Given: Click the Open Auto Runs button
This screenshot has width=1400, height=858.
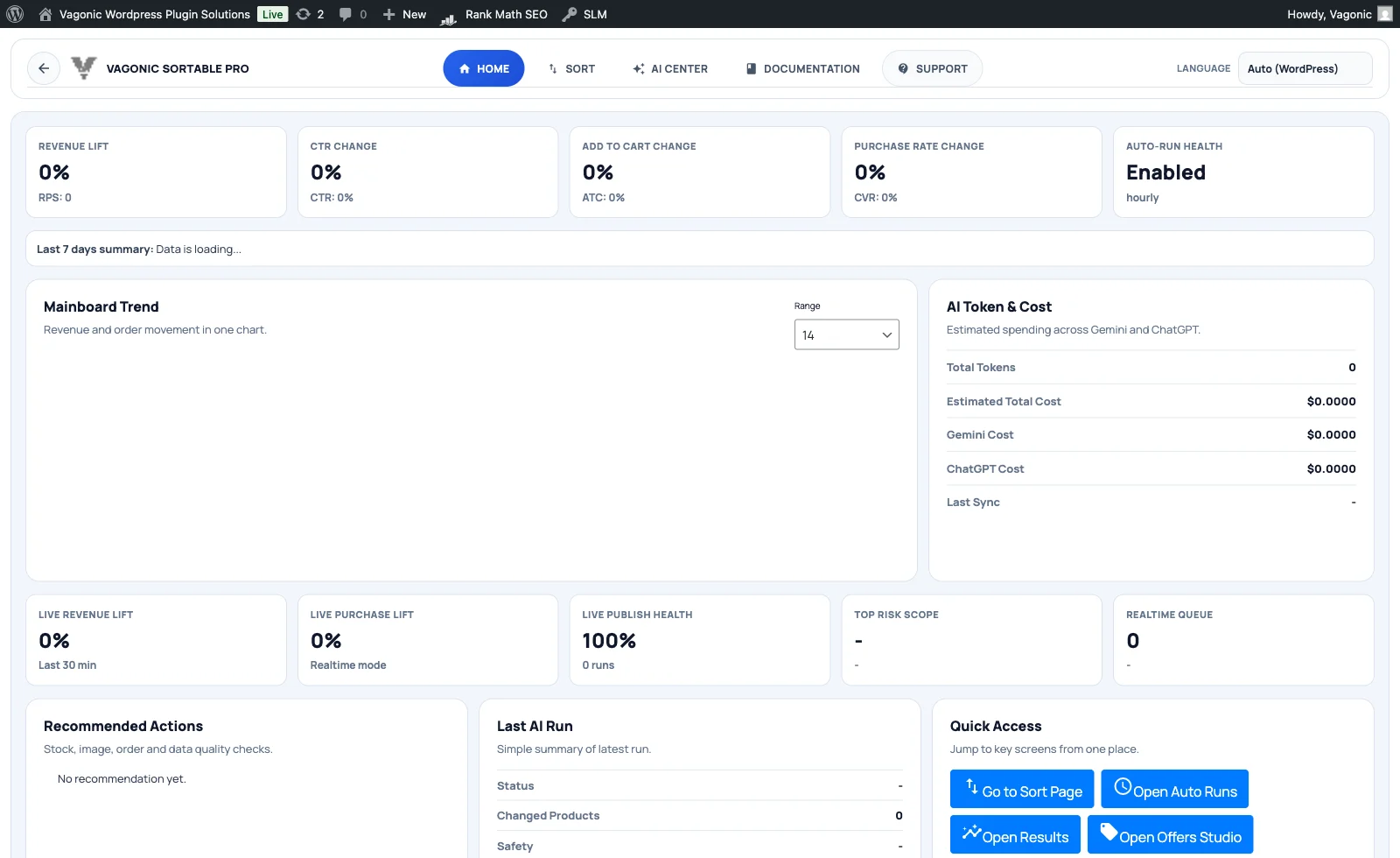Looking at the screenshot, I should coord(1174,789).
